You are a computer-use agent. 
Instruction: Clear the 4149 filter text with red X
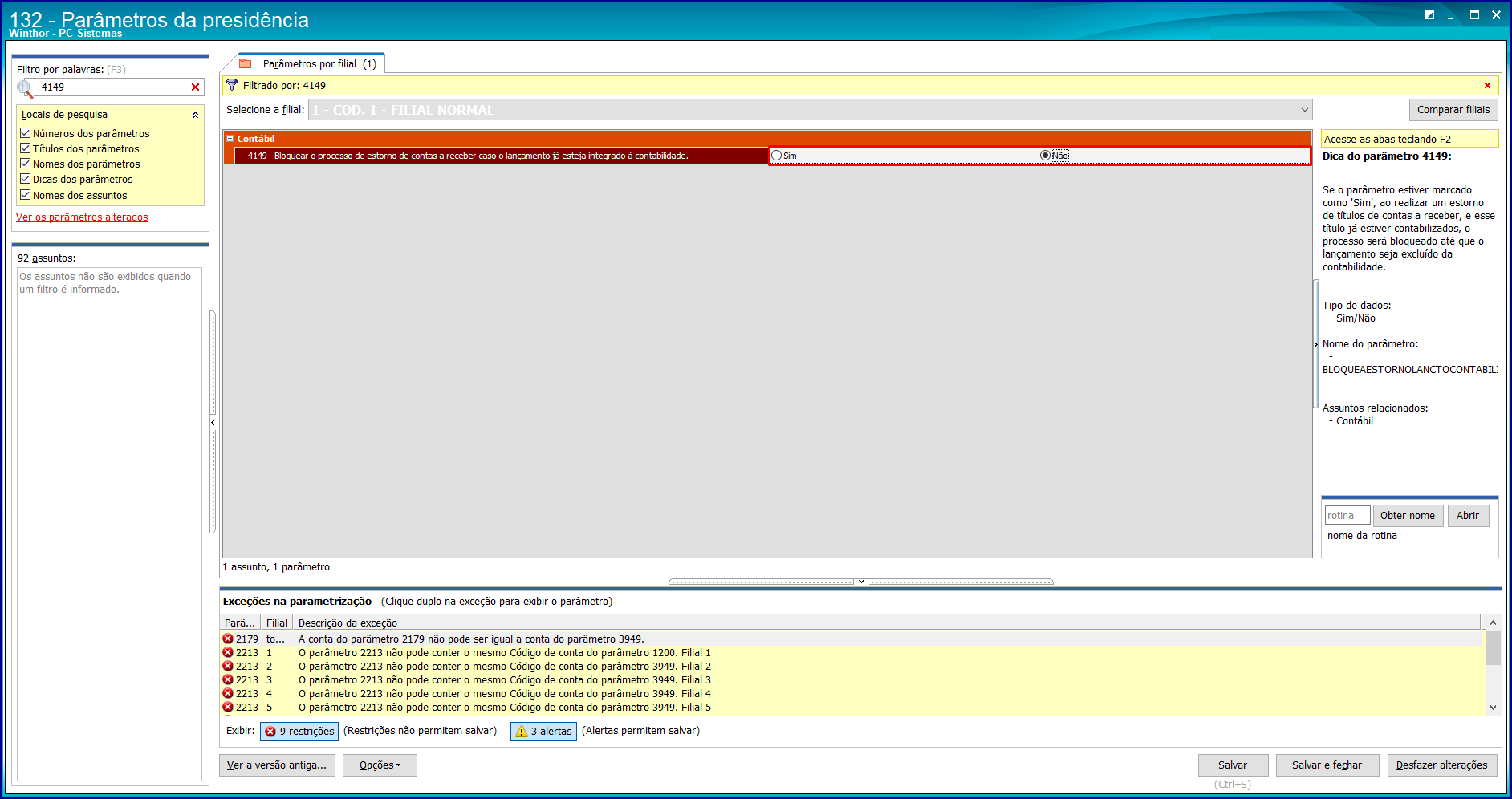[x=195, y=87]
